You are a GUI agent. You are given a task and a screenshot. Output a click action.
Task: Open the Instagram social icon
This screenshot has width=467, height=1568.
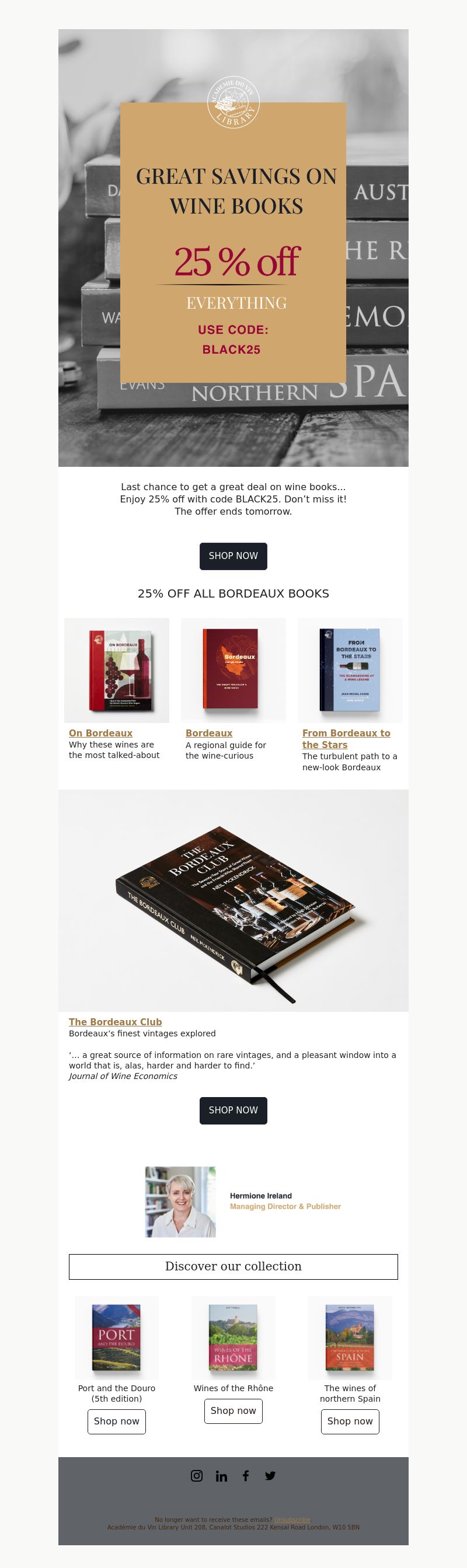pyautogui.click(x=197, y=1475)
